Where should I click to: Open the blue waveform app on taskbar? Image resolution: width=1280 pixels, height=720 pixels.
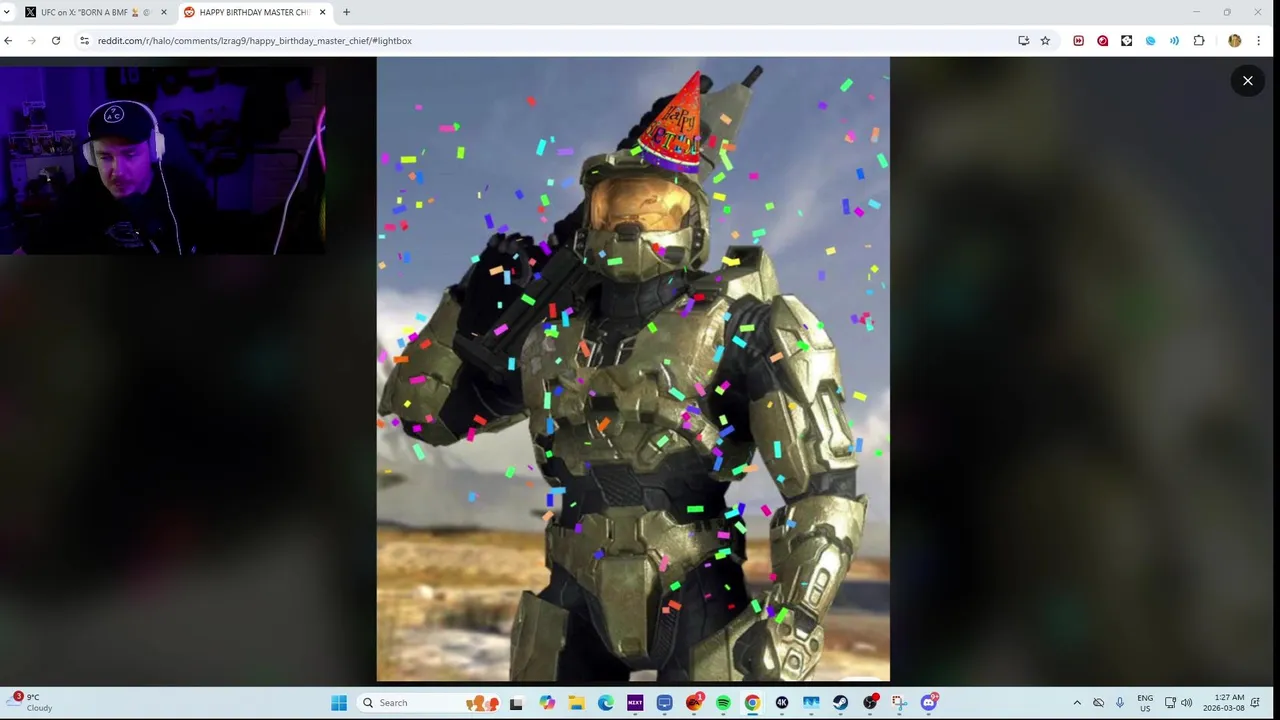coord(811,702)
